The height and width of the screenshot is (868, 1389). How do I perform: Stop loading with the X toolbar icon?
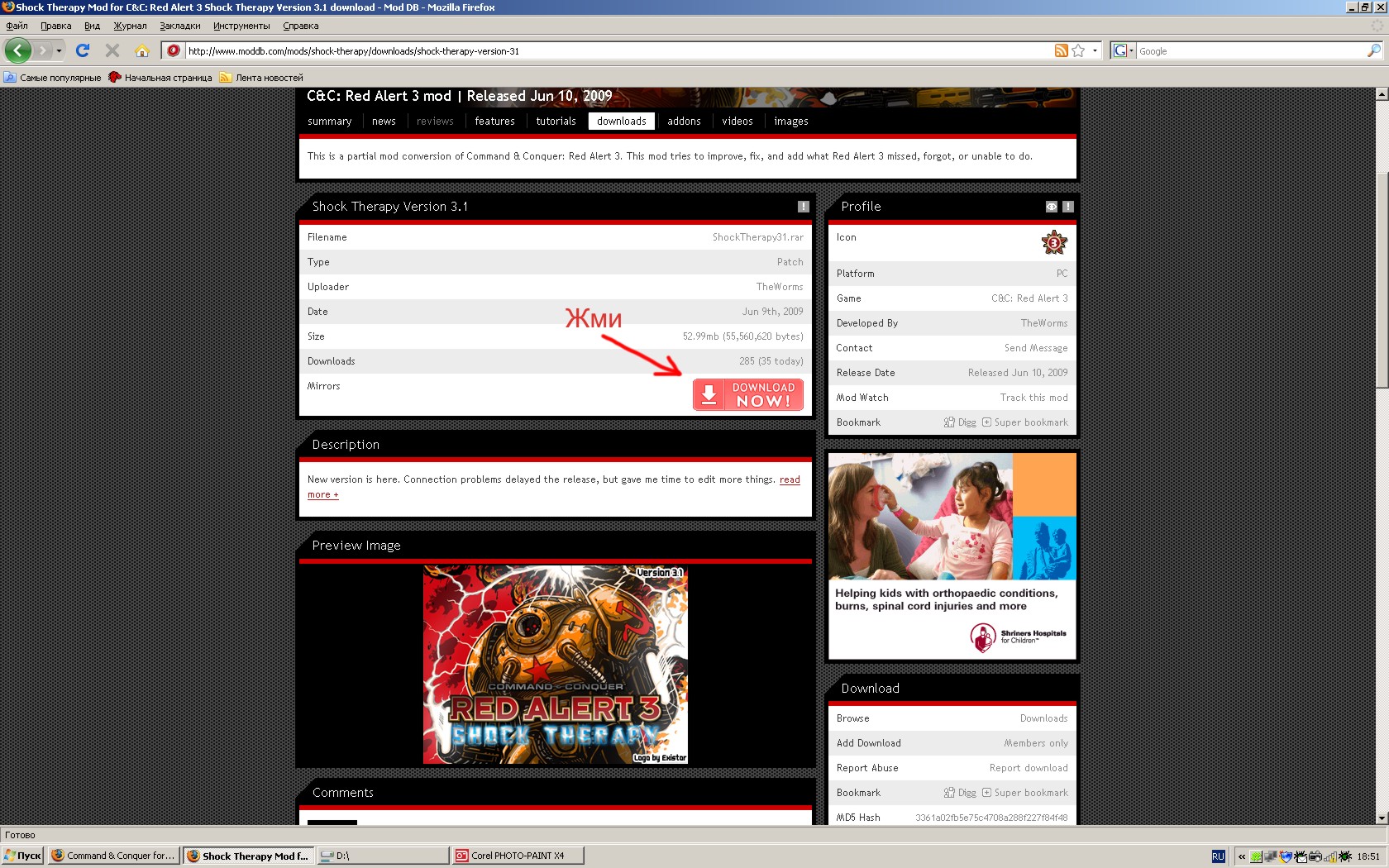click(x=112, y=50)
